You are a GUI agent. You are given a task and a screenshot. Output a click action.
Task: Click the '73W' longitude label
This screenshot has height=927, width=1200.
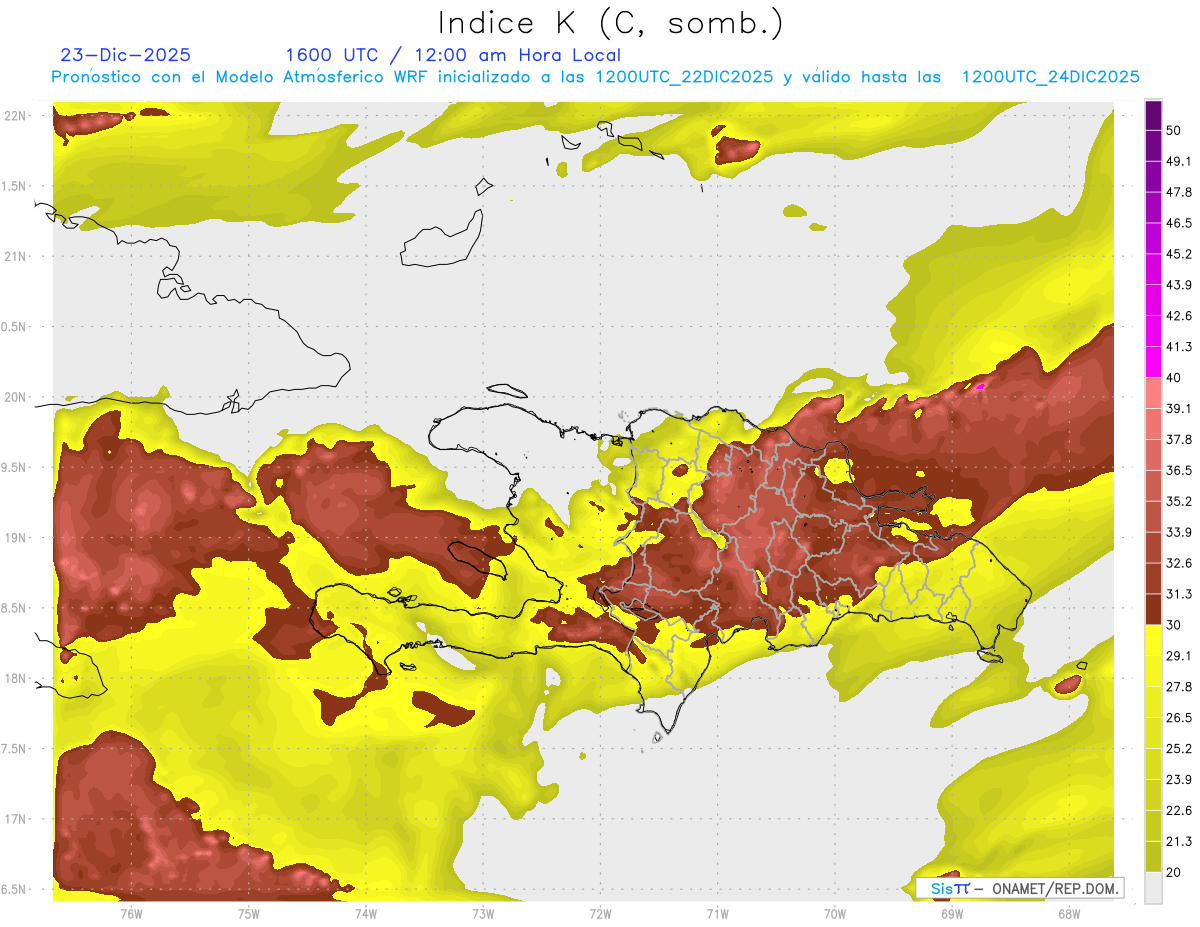pos(483,913)
